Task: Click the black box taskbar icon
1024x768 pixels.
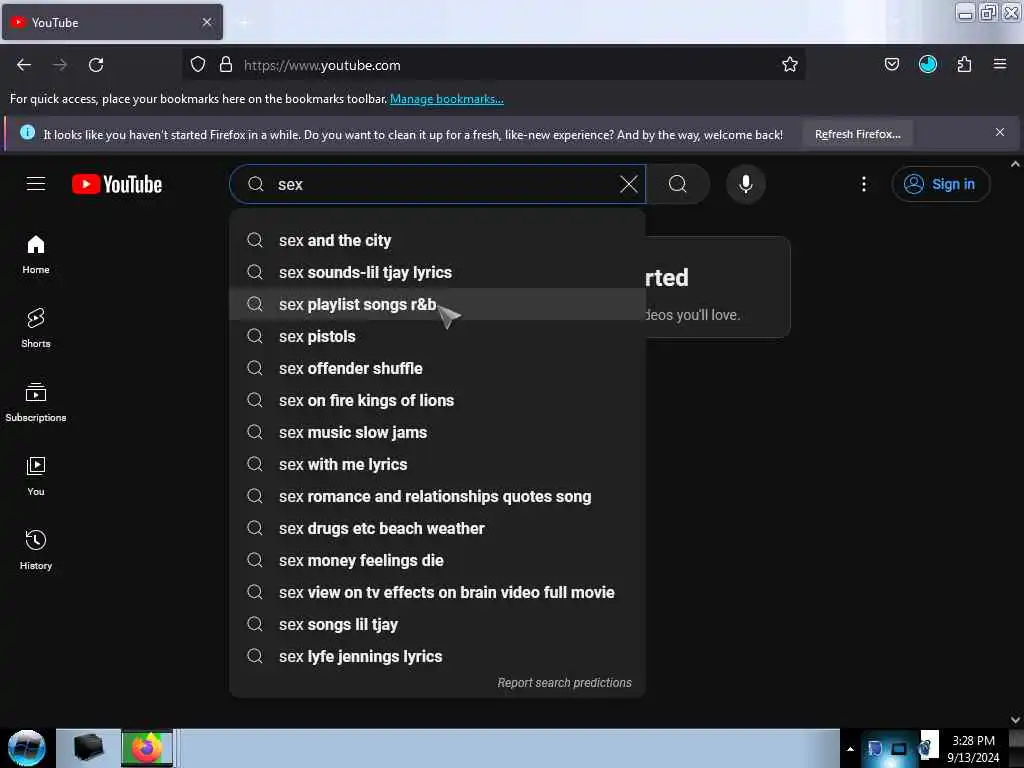Action: (x=88, y=748)
